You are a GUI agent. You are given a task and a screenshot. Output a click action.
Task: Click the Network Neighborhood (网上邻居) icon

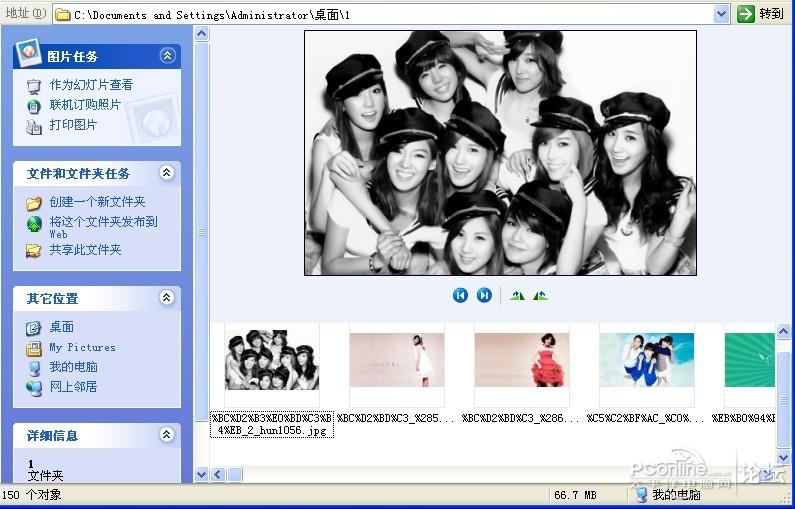coord(33,388)
